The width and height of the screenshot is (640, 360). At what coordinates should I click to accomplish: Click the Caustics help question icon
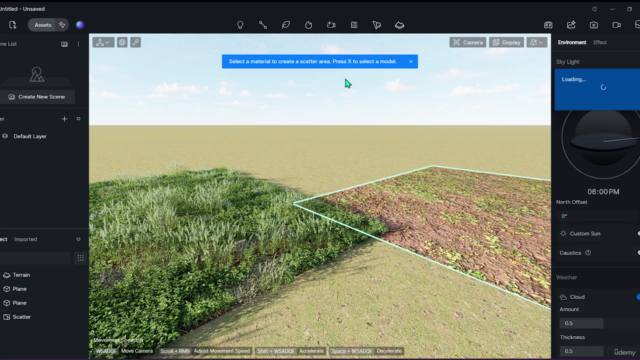coord(588,253)
